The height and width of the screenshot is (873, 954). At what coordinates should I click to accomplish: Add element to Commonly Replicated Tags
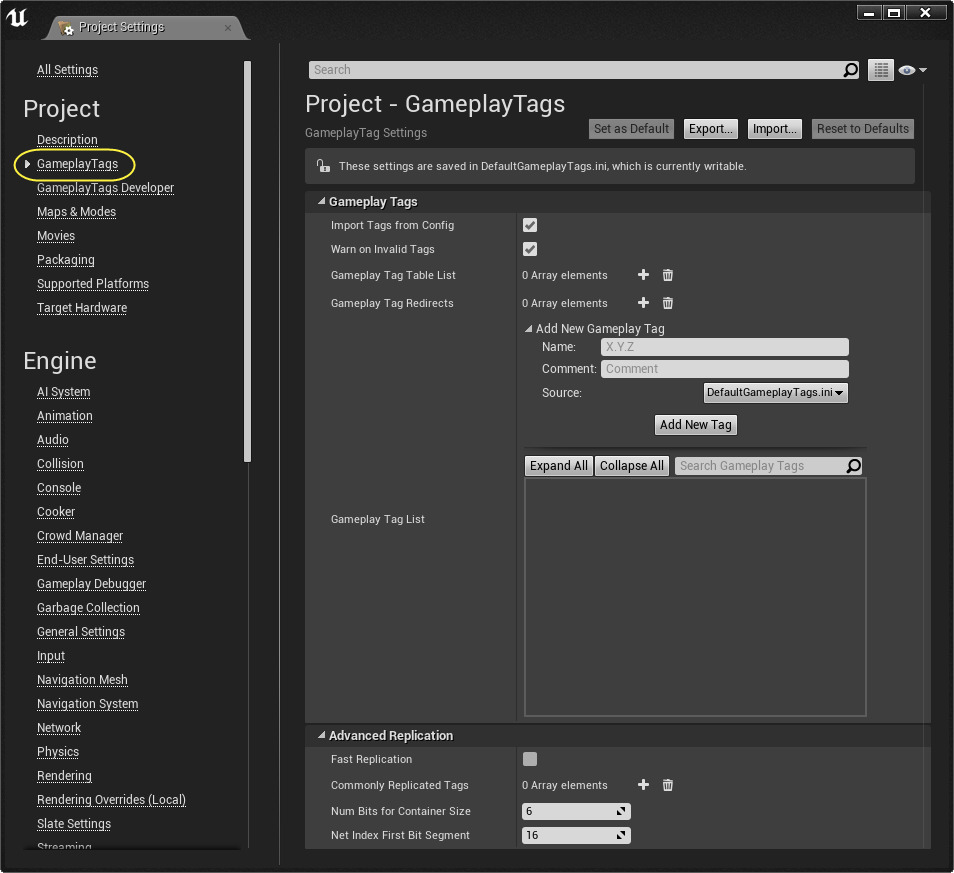[x=643, y=785]
